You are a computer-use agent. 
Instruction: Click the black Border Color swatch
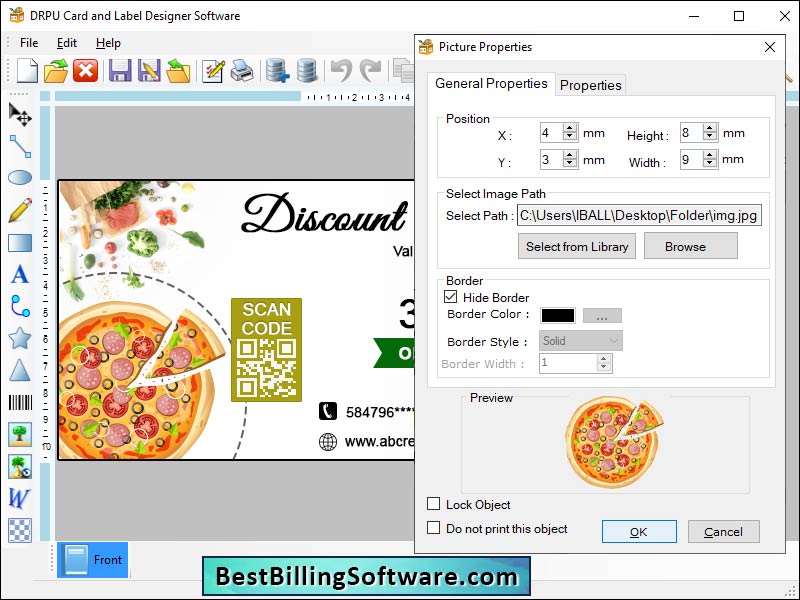pyautogui.click(x=558, y=315)
